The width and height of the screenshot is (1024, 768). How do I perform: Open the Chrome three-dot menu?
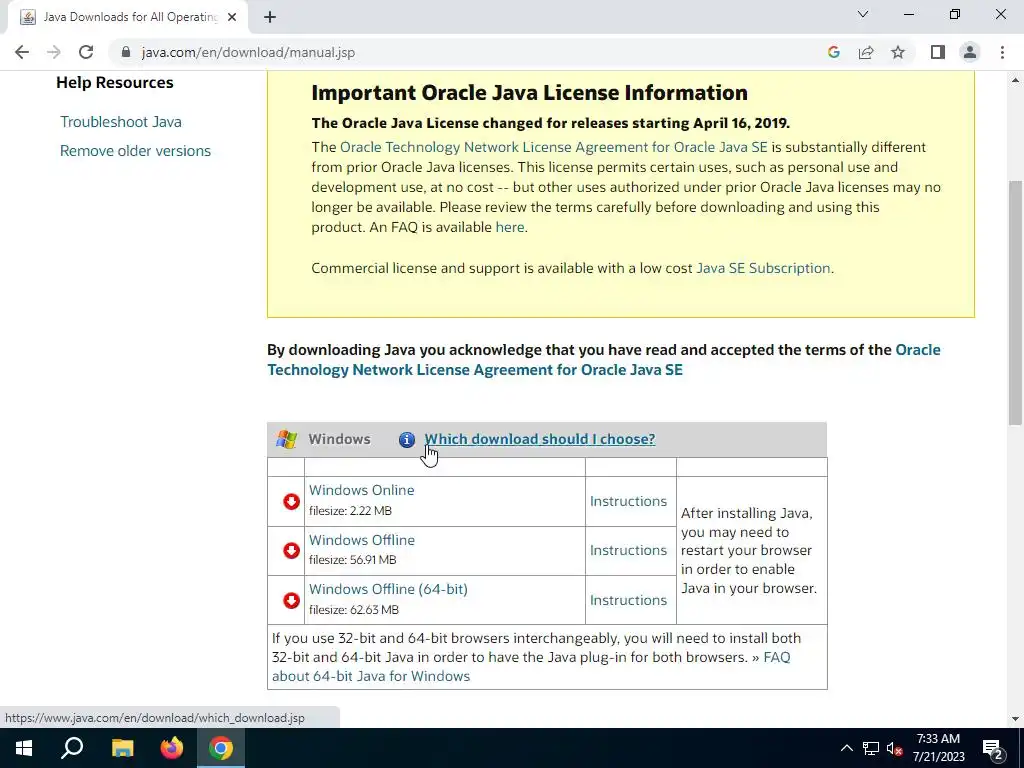[1002, 52]
